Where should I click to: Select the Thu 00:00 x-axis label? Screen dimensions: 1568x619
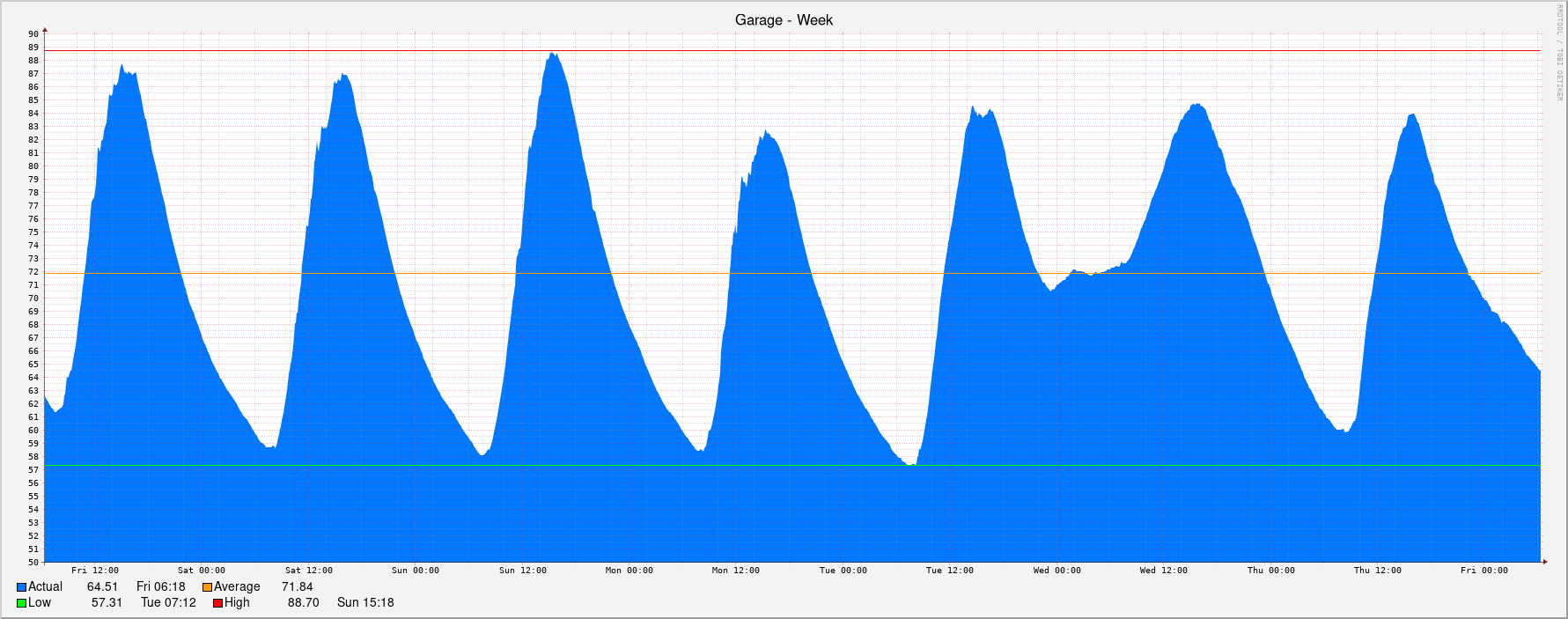tap(1270, 571)
